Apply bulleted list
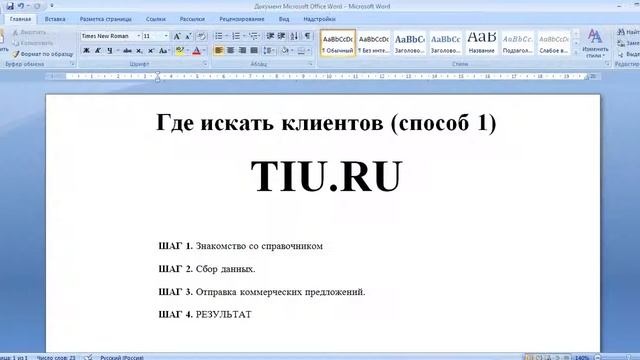 click(219, 36)
